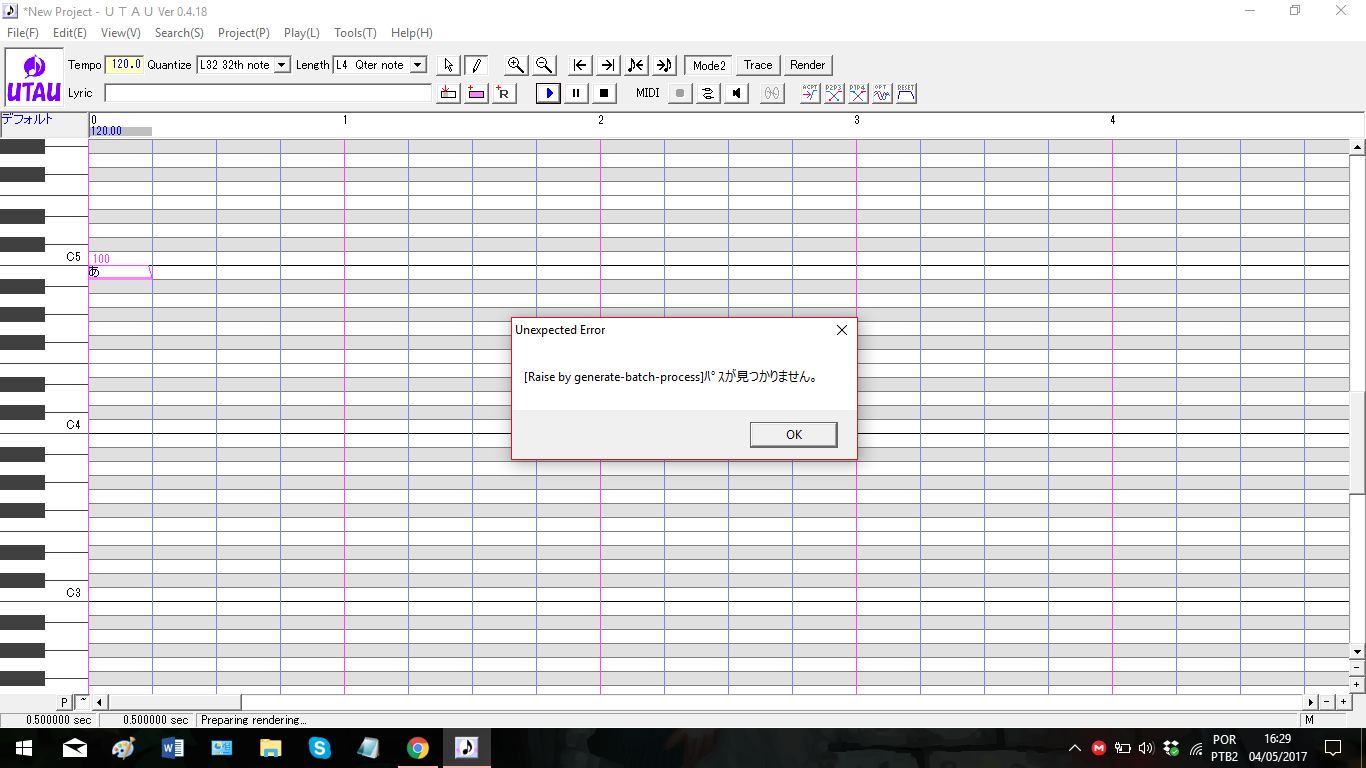
Task: Click the vertical scrollbar up arrow
Action: tap(1357, 148)
